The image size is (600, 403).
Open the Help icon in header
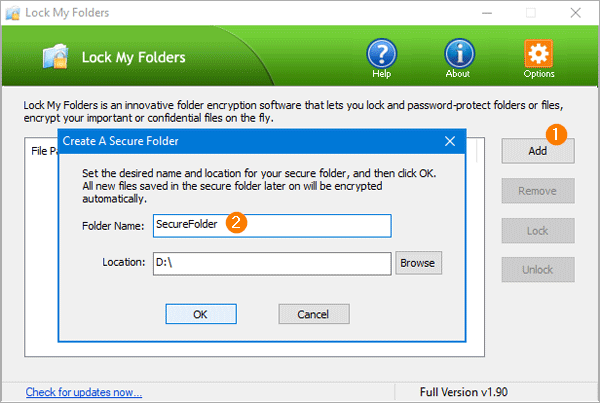[x=381, y=55]
